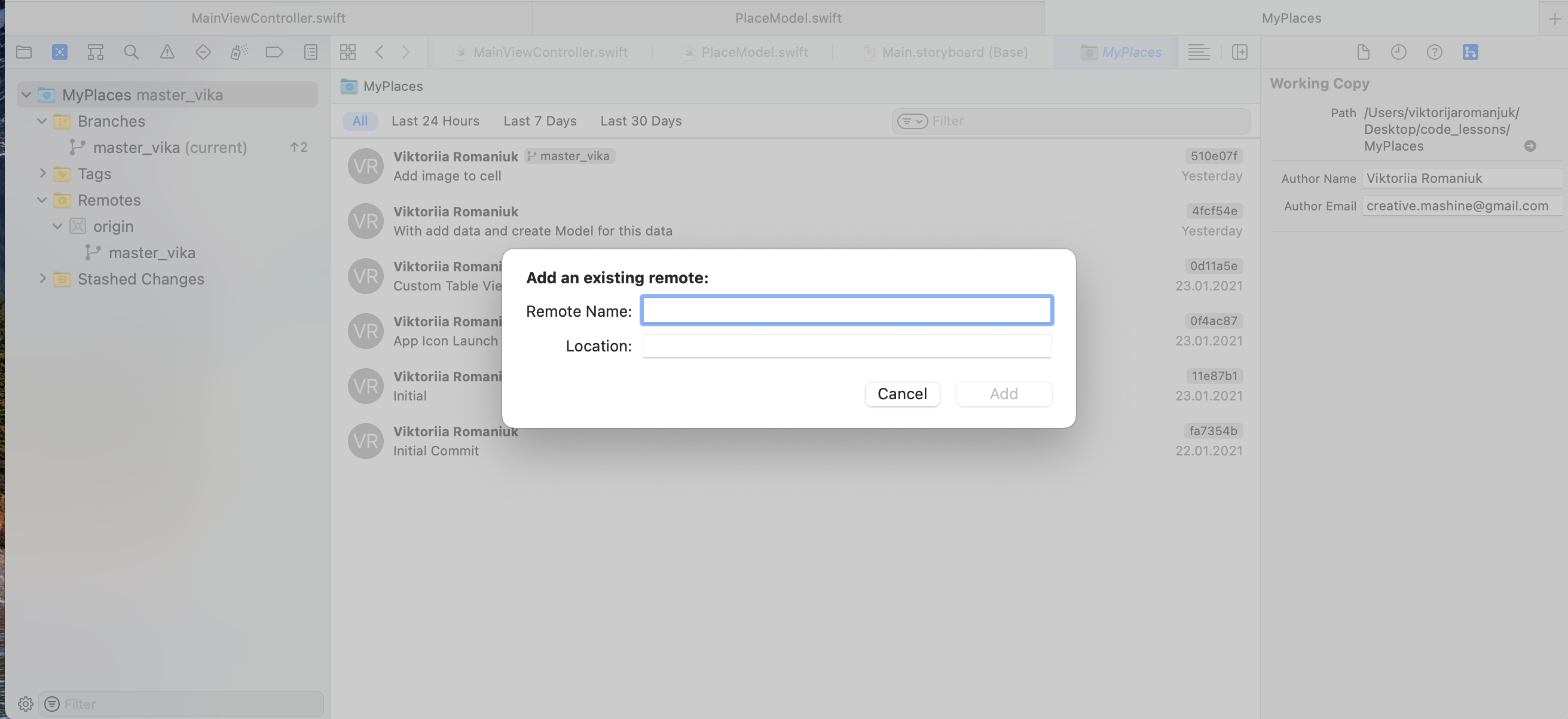
Task: Expand the Stashed Changes group
Action: click(42, 279)
